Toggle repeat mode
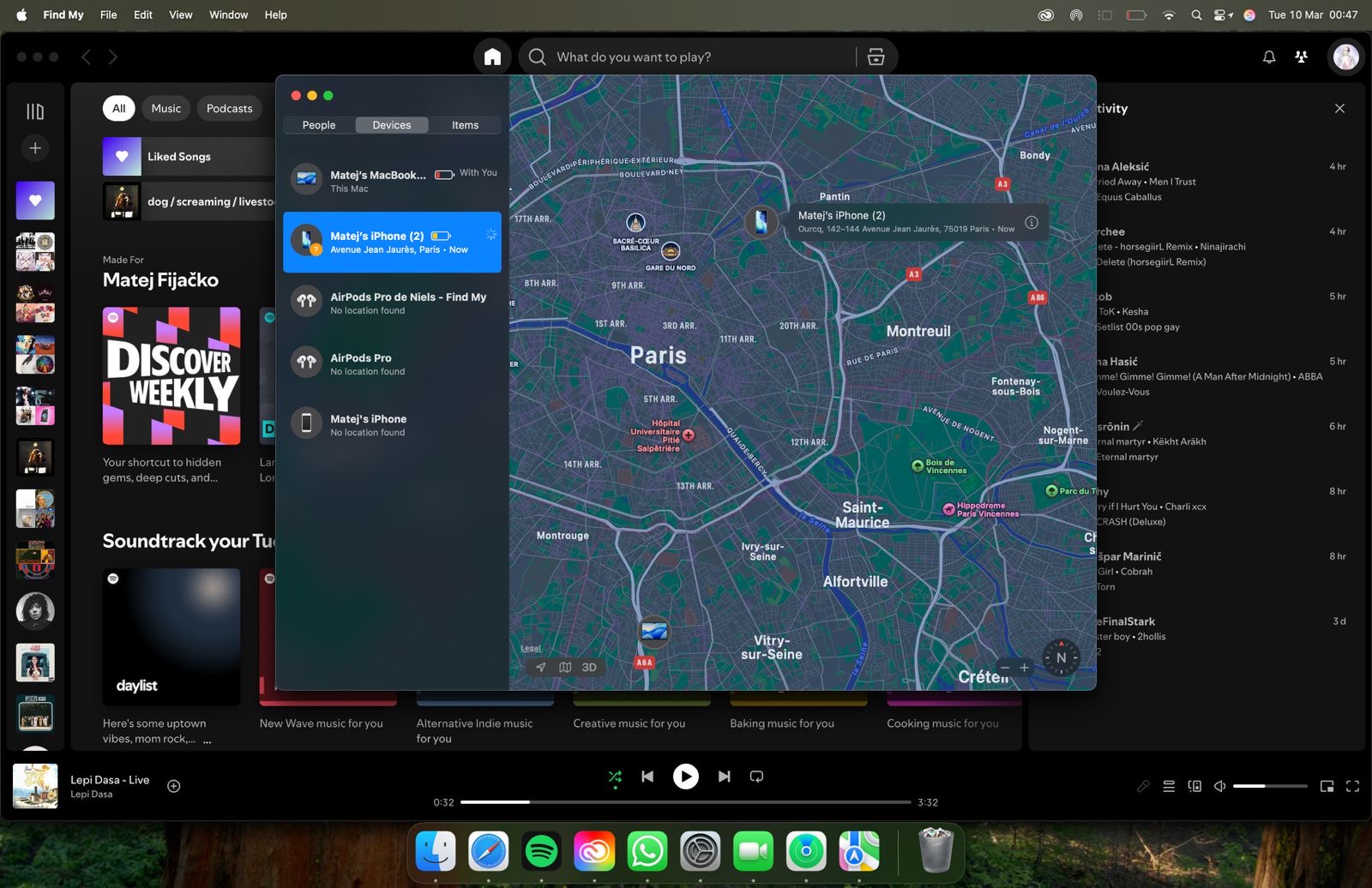1372x888 pixels. click(756, 777)
